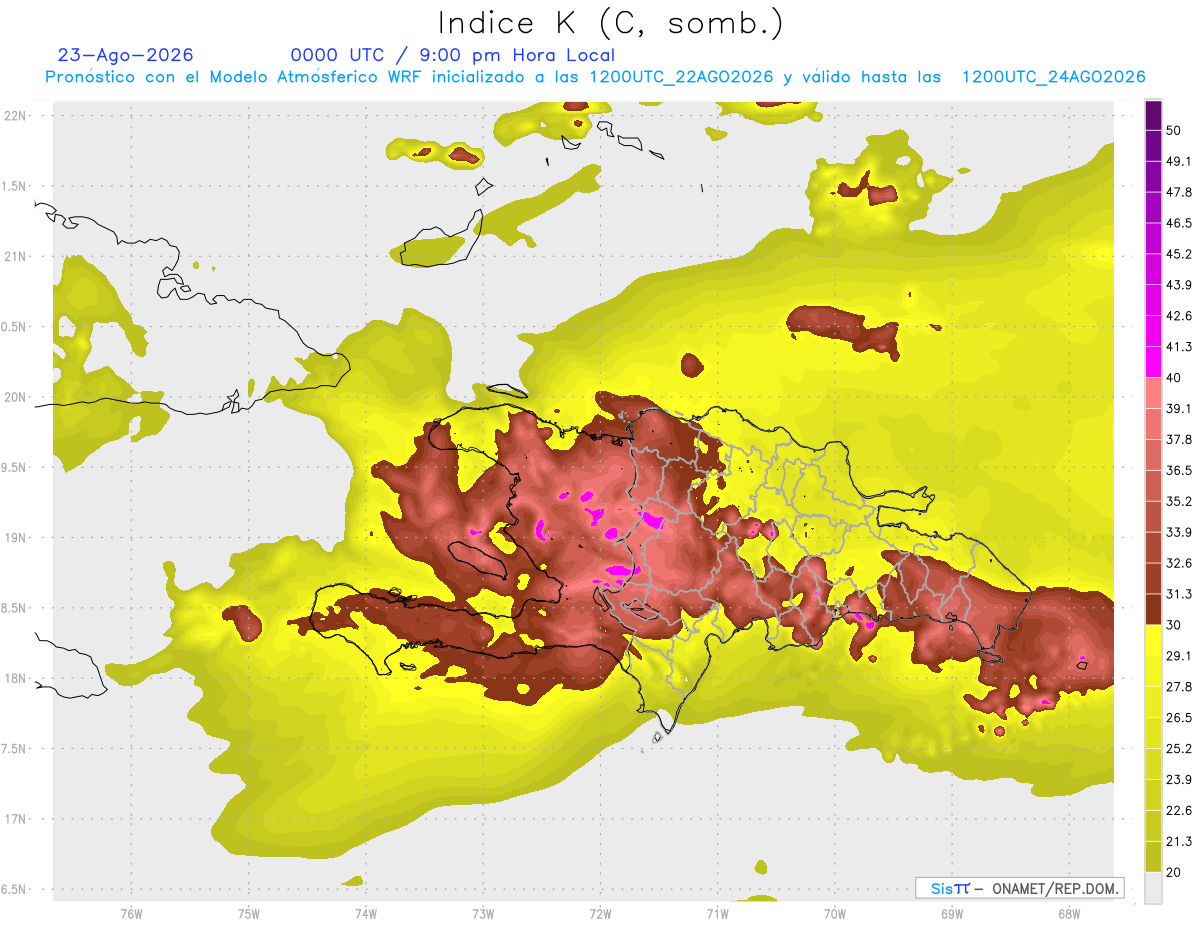Pick the olive swatch between 20 and 21.3
1200x927 pixels.
pos(1153,858)
